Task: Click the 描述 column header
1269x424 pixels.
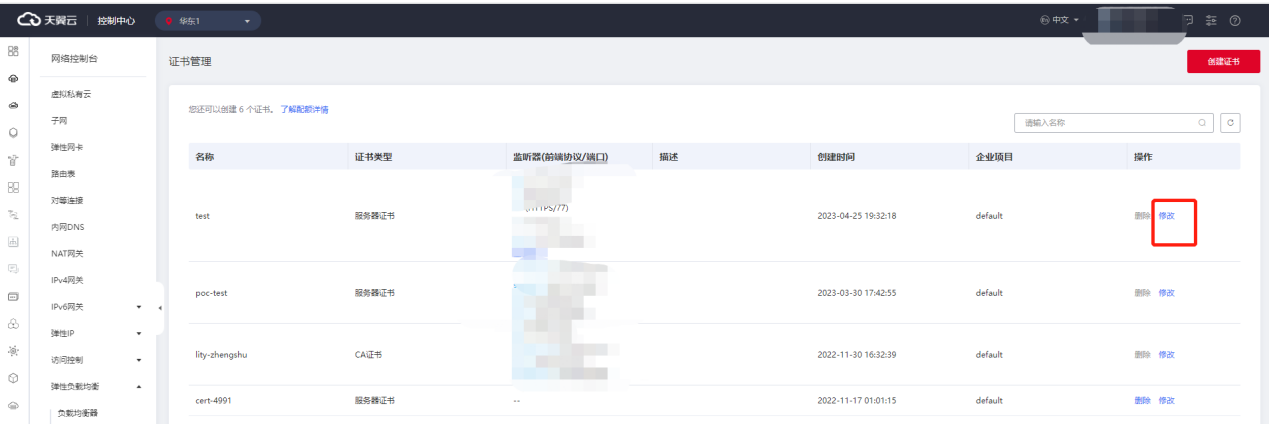Action: [669, 157]
